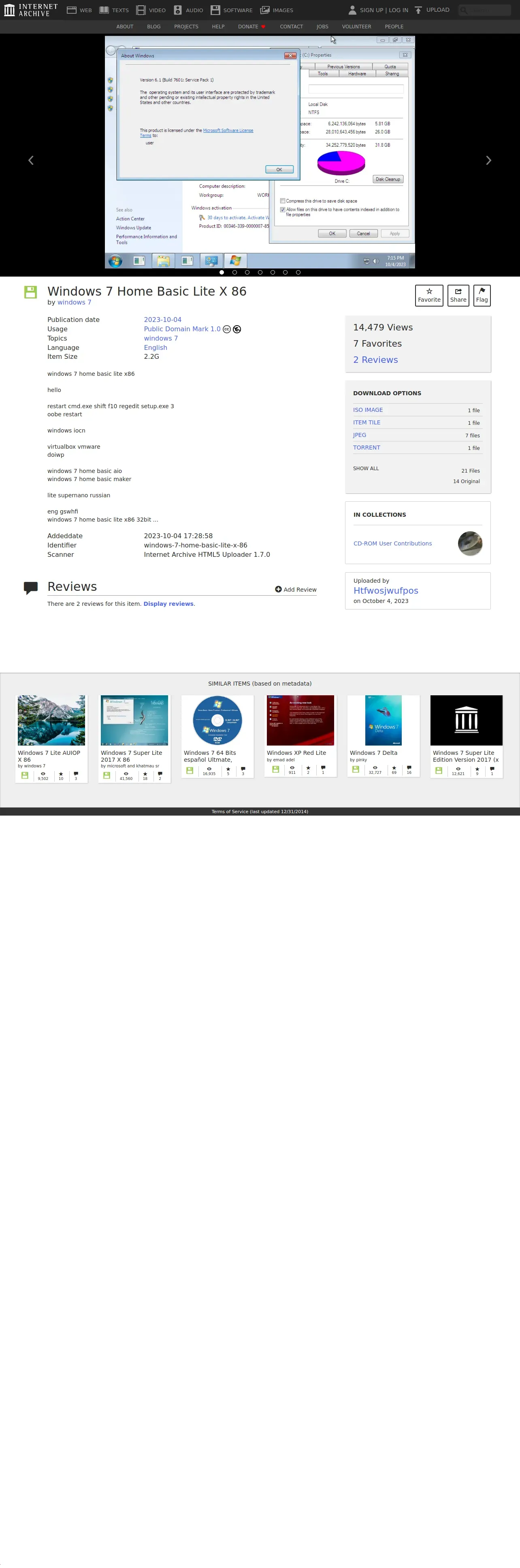Click the Favorite star button

(x=429, y=295)
